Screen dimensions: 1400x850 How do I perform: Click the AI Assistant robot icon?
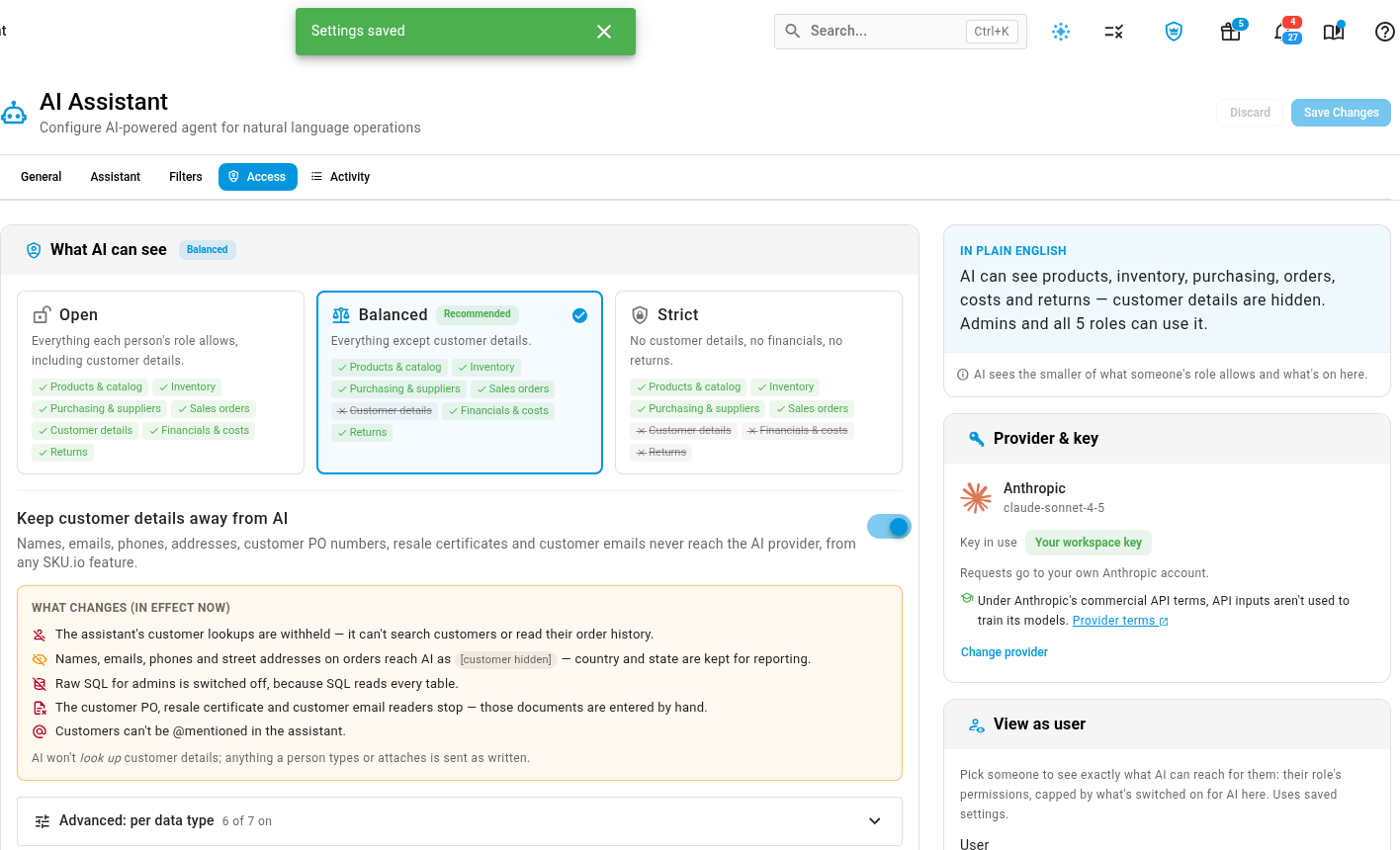point(14,113)
